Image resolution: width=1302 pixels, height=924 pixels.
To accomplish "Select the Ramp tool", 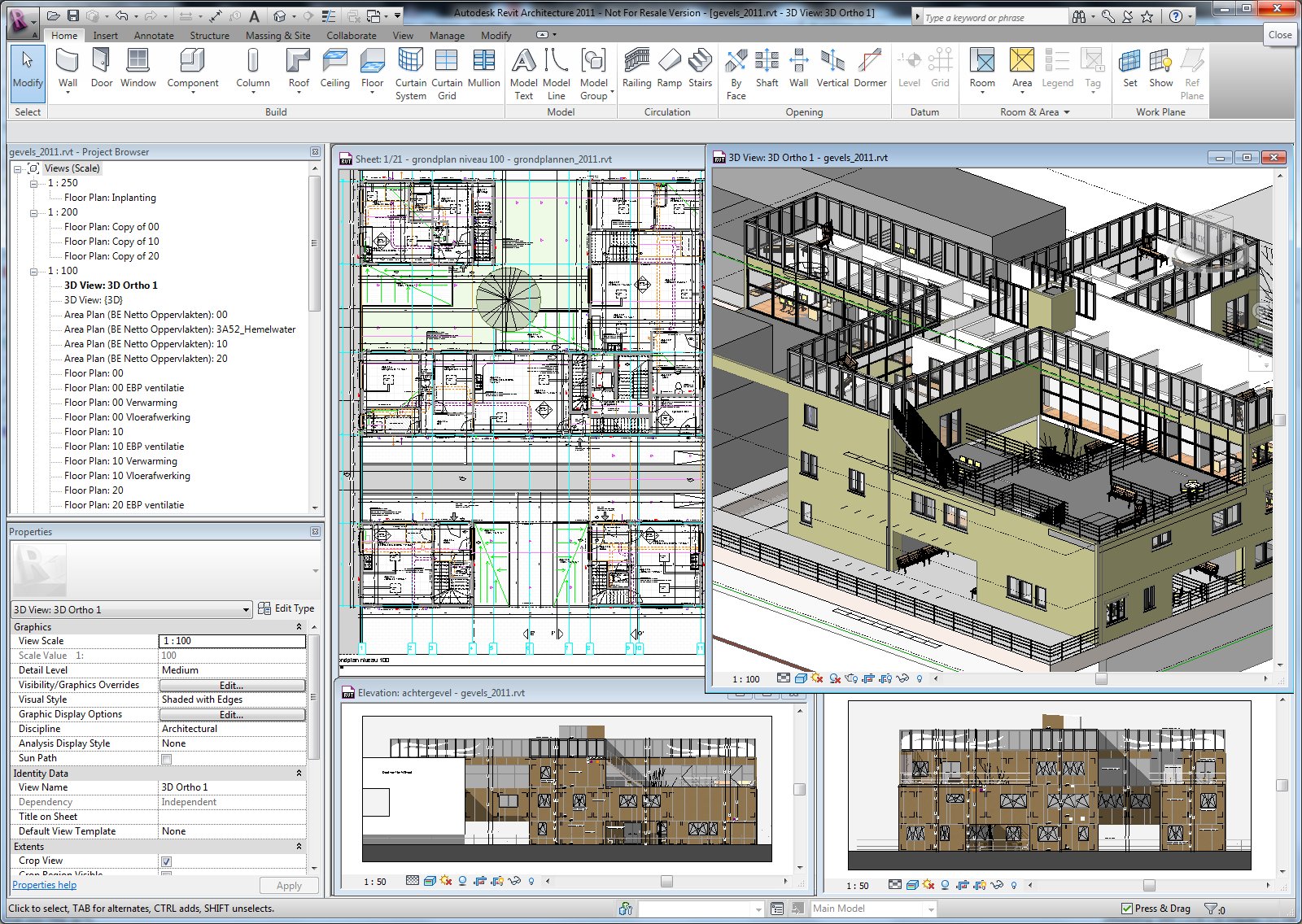I will pyautogui.click(x=669, y=68).
